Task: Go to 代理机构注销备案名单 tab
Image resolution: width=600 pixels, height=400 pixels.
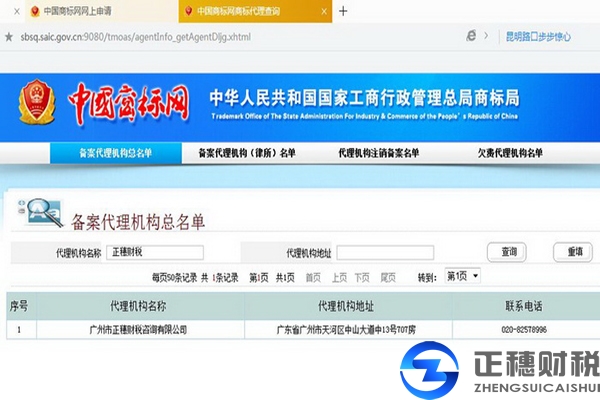Action: [x=379, y=153]
